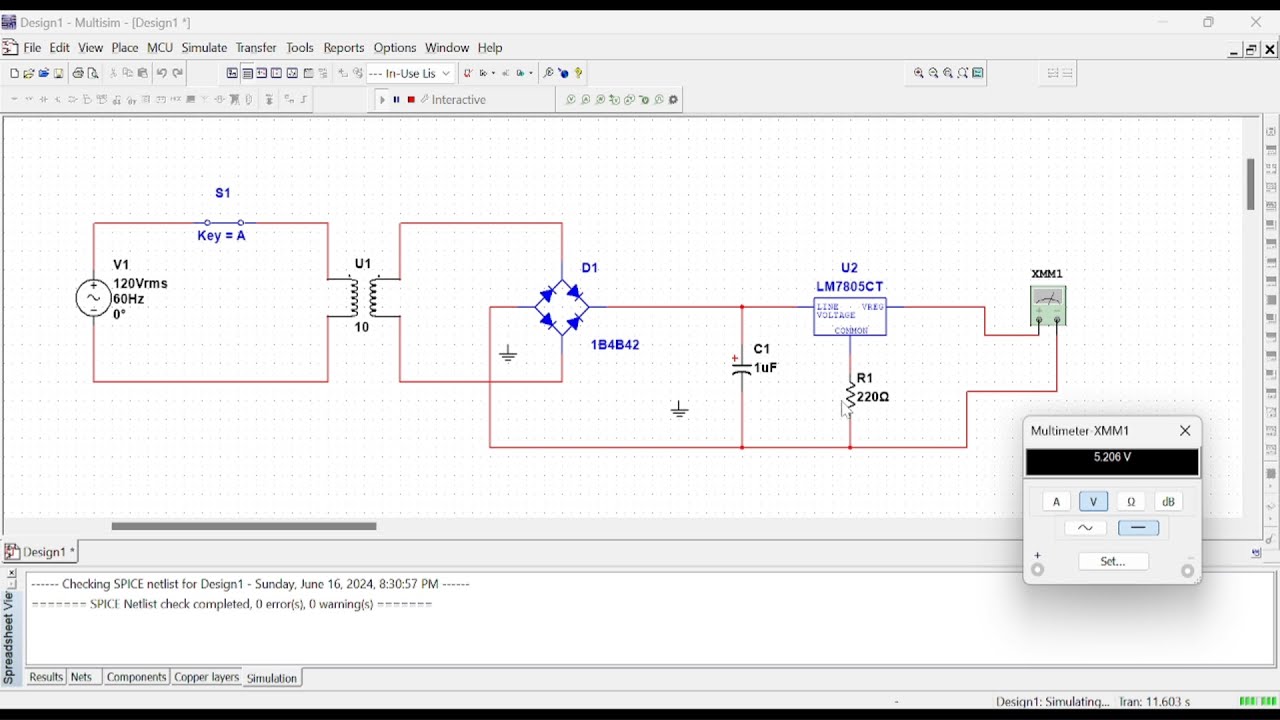This screenshot has width=1280, height=720.
Task: Open the Window menu
Action: tap(447, 48)
